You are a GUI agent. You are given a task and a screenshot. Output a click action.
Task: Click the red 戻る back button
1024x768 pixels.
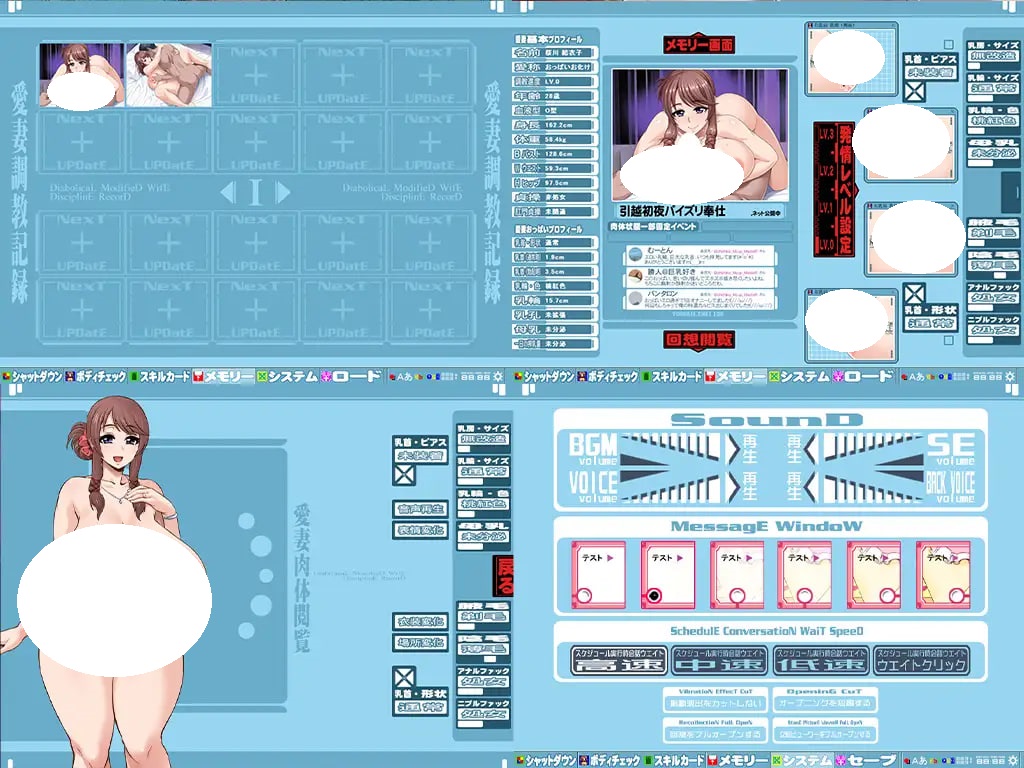tap(503, 576)
